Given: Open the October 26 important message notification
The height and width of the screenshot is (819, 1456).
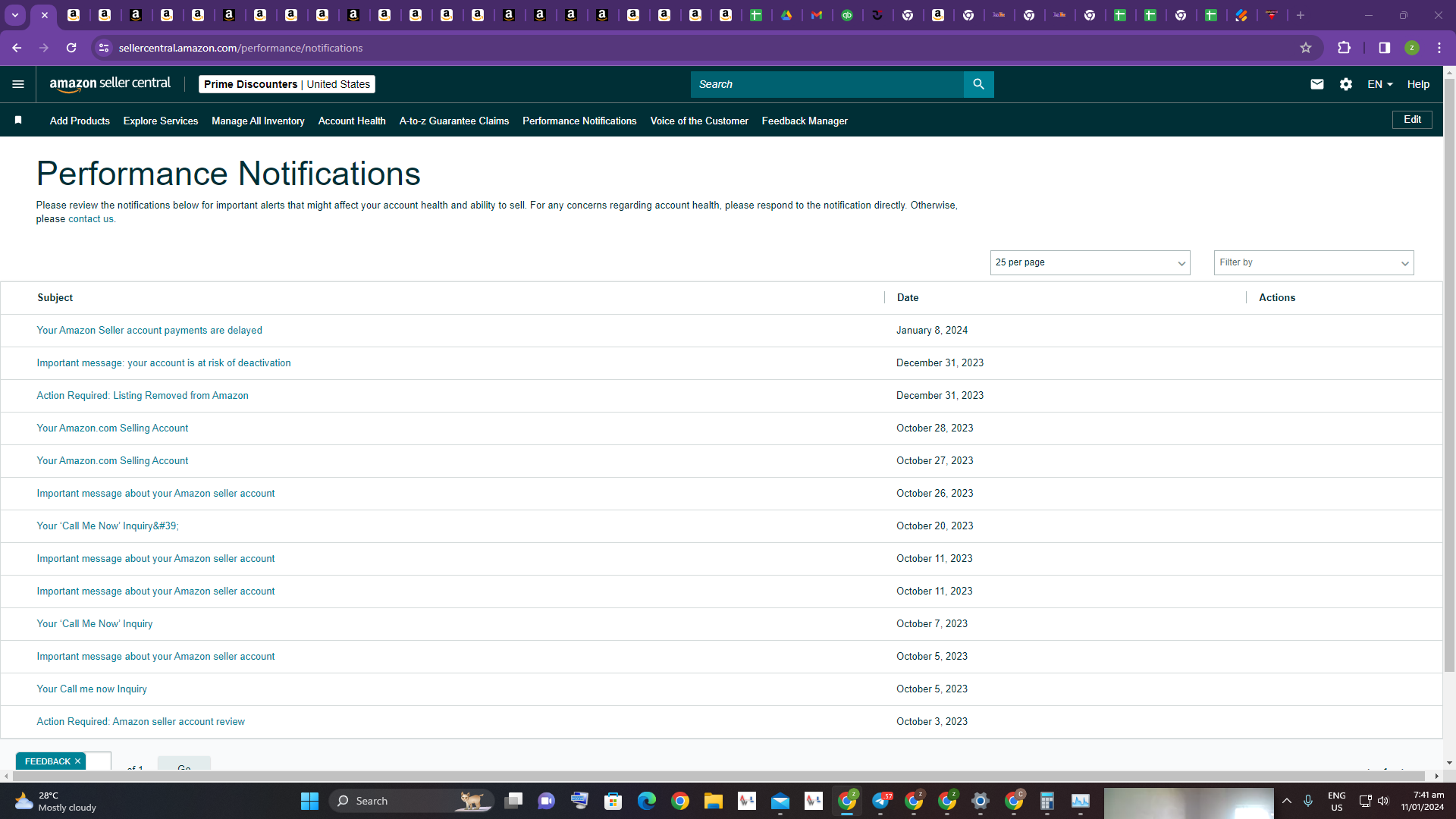Looking at the screenshot, I should click(155, 494).
